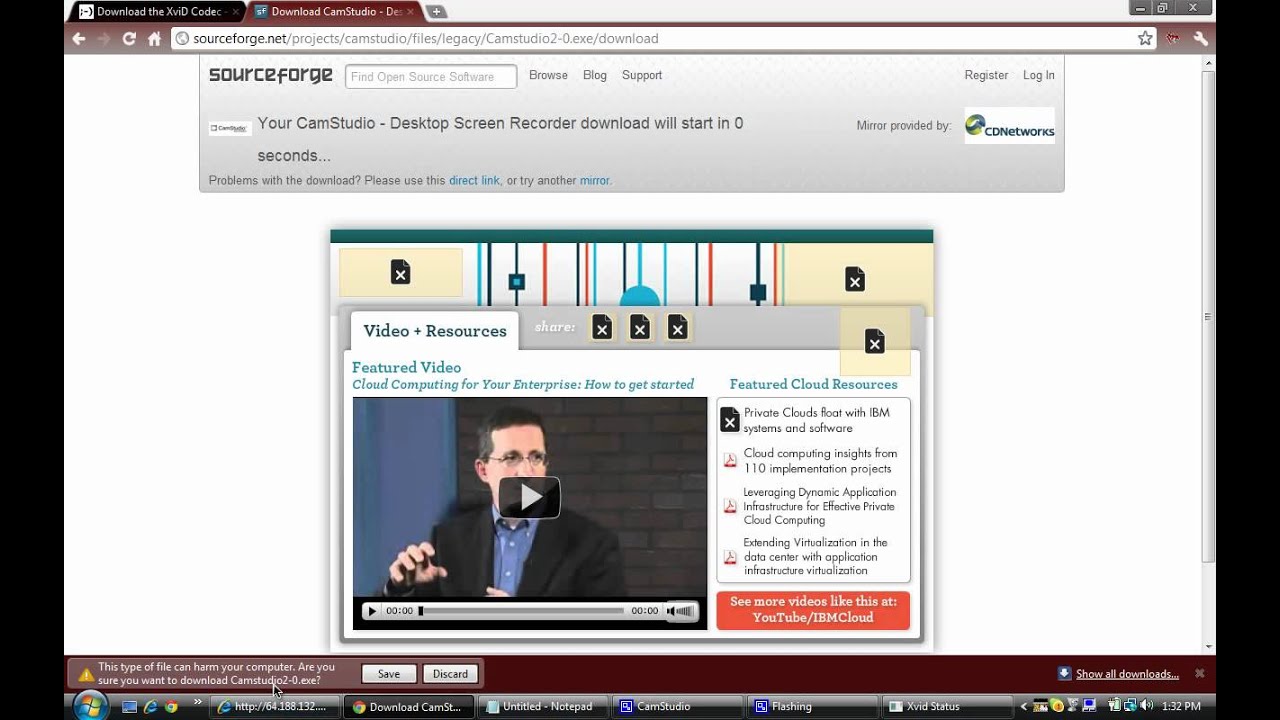Launch Internet Explorer from Quick Launch
Image resolution: width=1280 pixels, height=720 pixels.
pos(151,706)
